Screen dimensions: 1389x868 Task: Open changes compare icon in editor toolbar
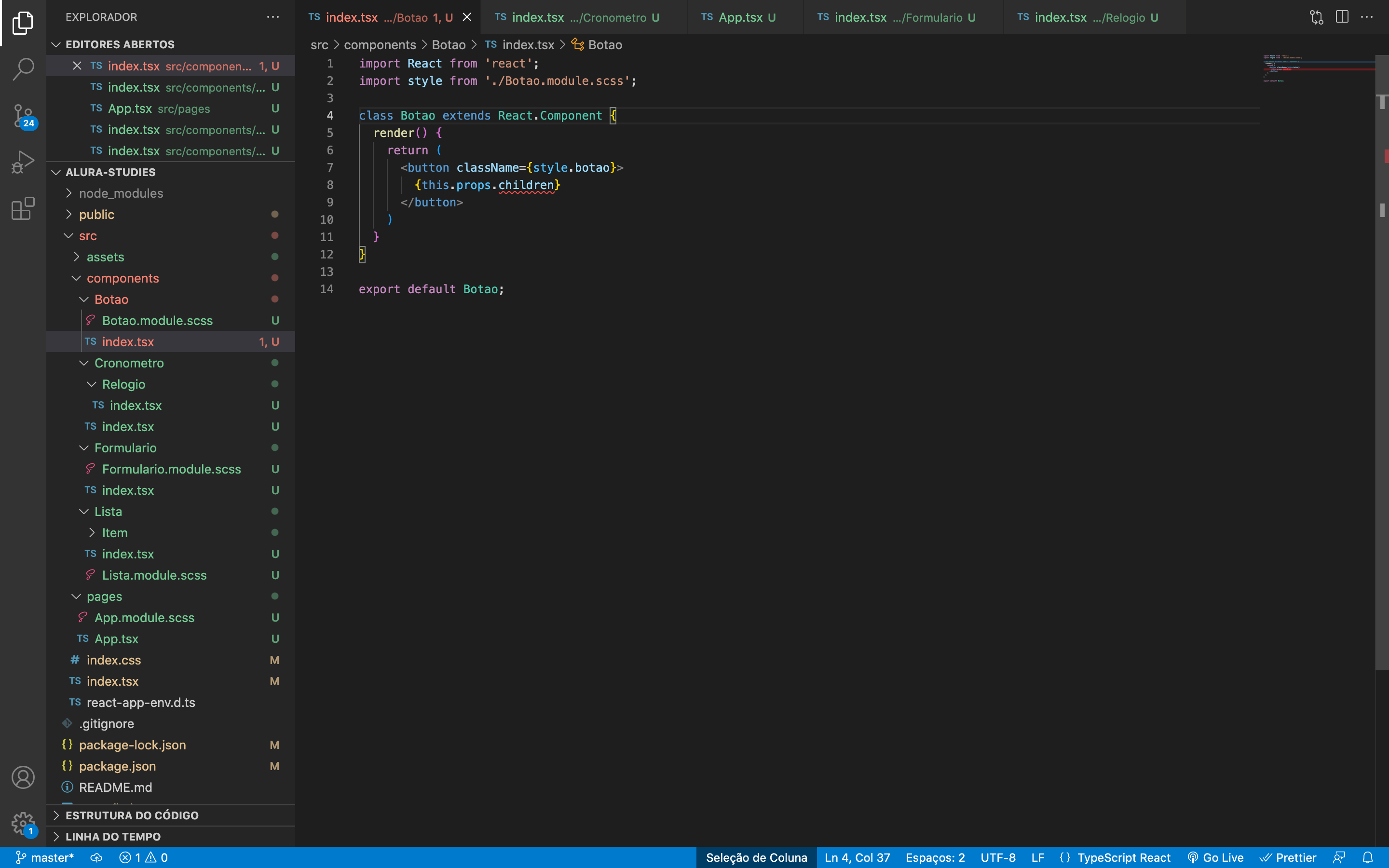tap(1317, 17)
